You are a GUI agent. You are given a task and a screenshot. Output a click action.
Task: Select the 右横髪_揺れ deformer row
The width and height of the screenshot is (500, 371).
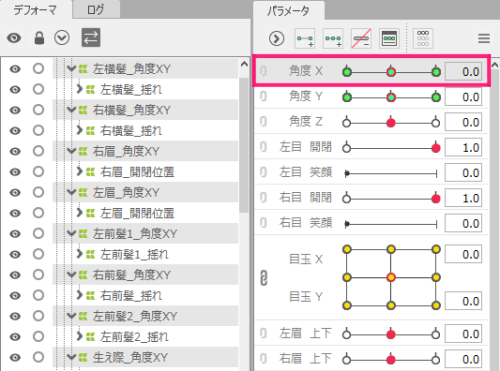145,131
